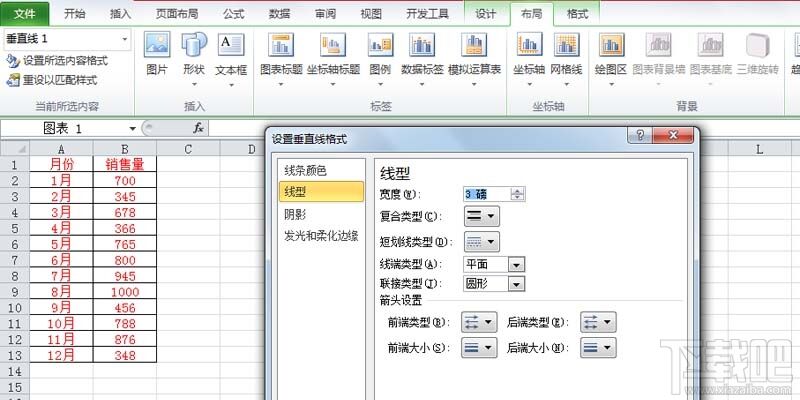Open the 形状 shapes gallery
Viewport: 800px width, 400px height.
click(194, 57)
